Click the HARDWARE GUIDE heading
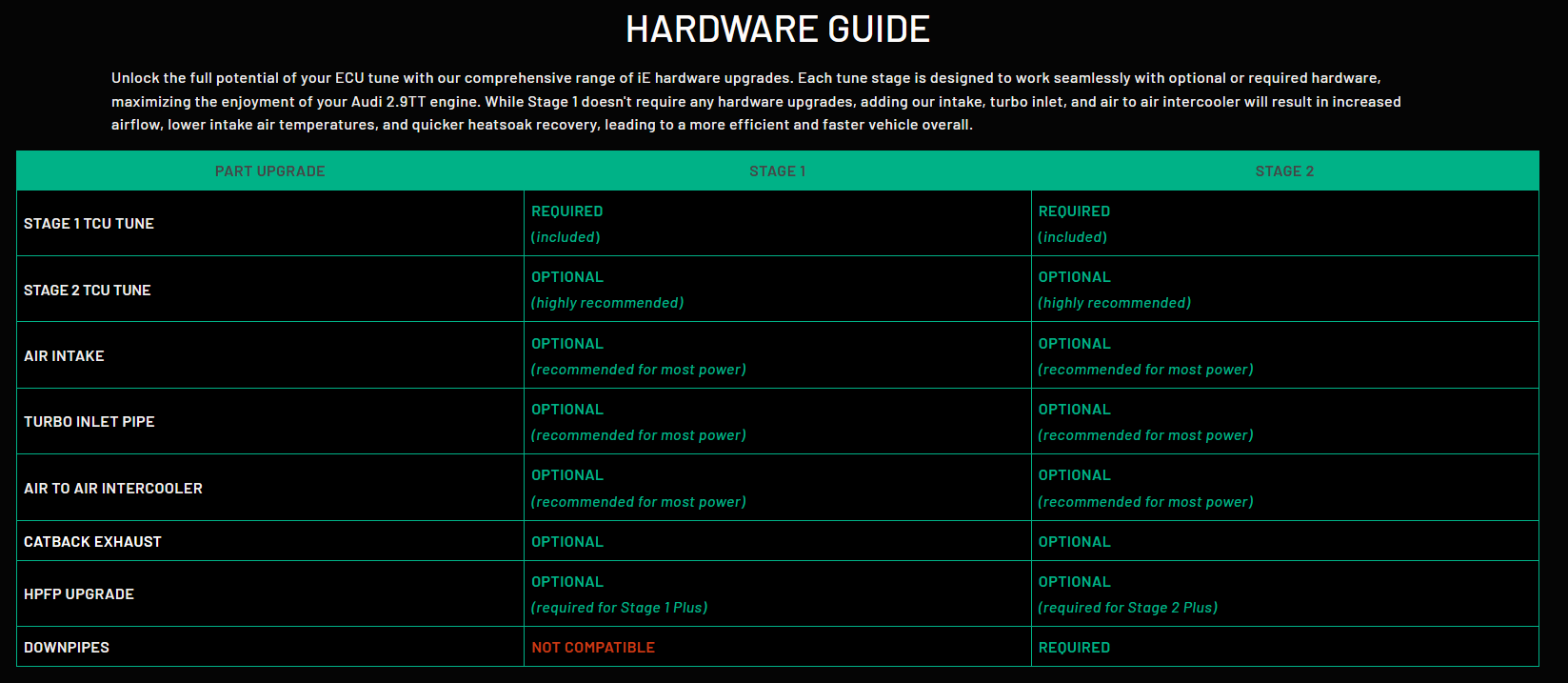This screenshot has height=683, width=1568. click(777, 30)
